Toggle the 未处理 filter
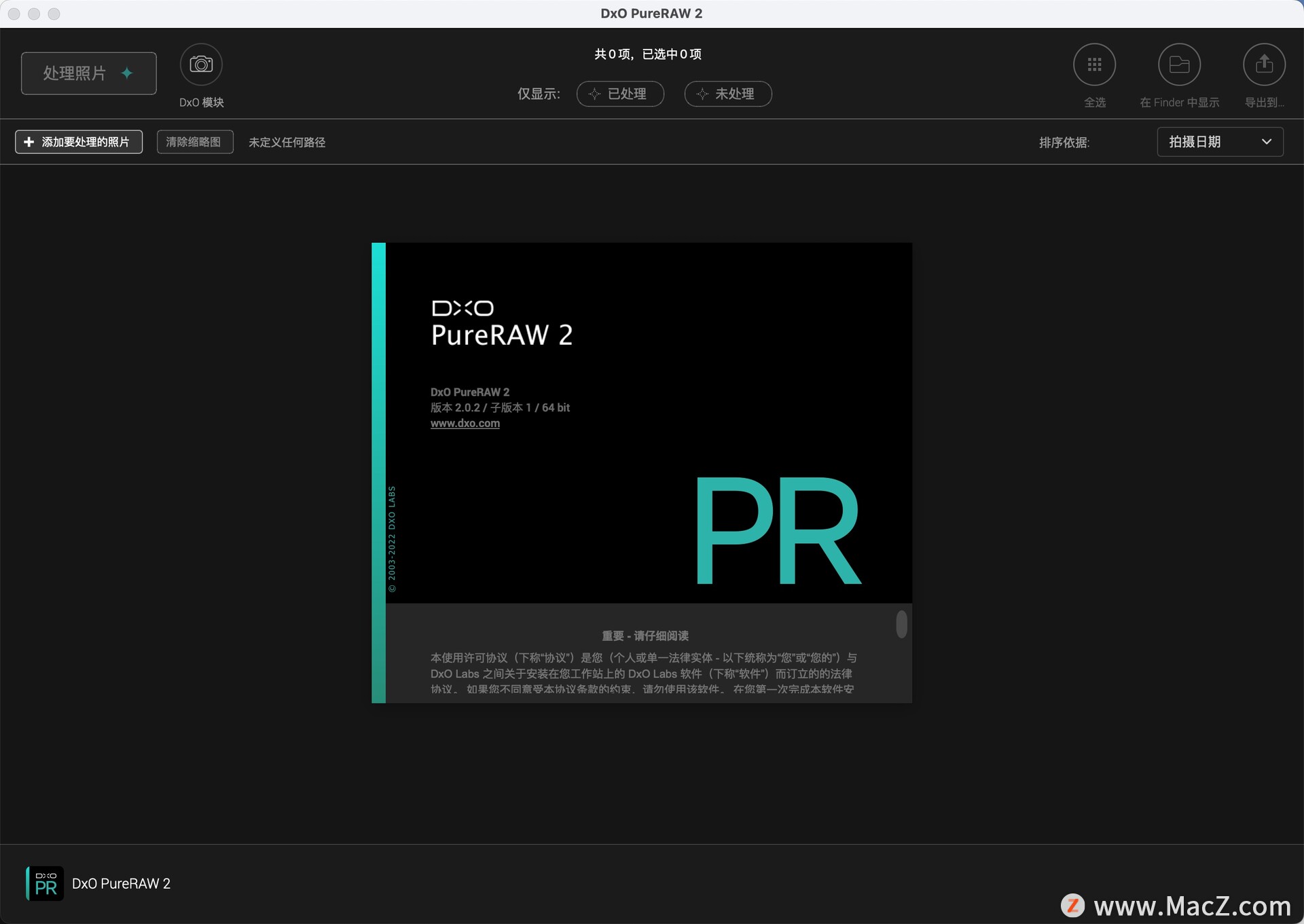 (x=728, y=94)
